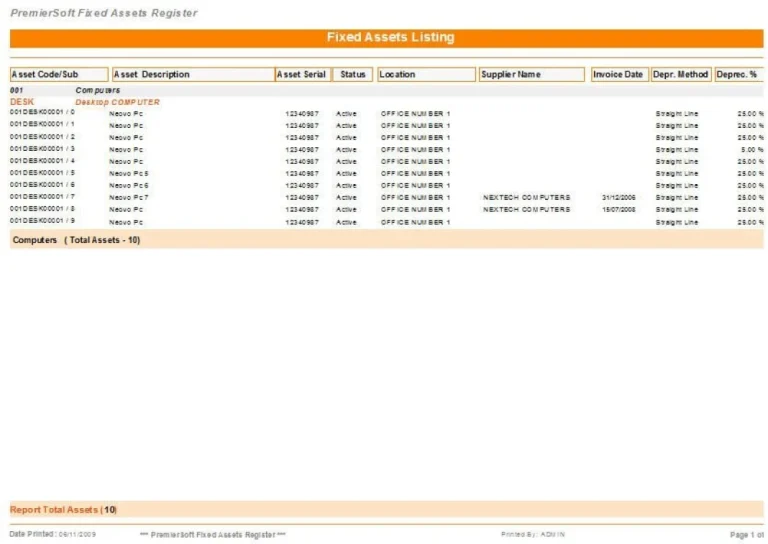Click Straight Line in asset / 9 row

pyautogui.click(x=677, y=222)
